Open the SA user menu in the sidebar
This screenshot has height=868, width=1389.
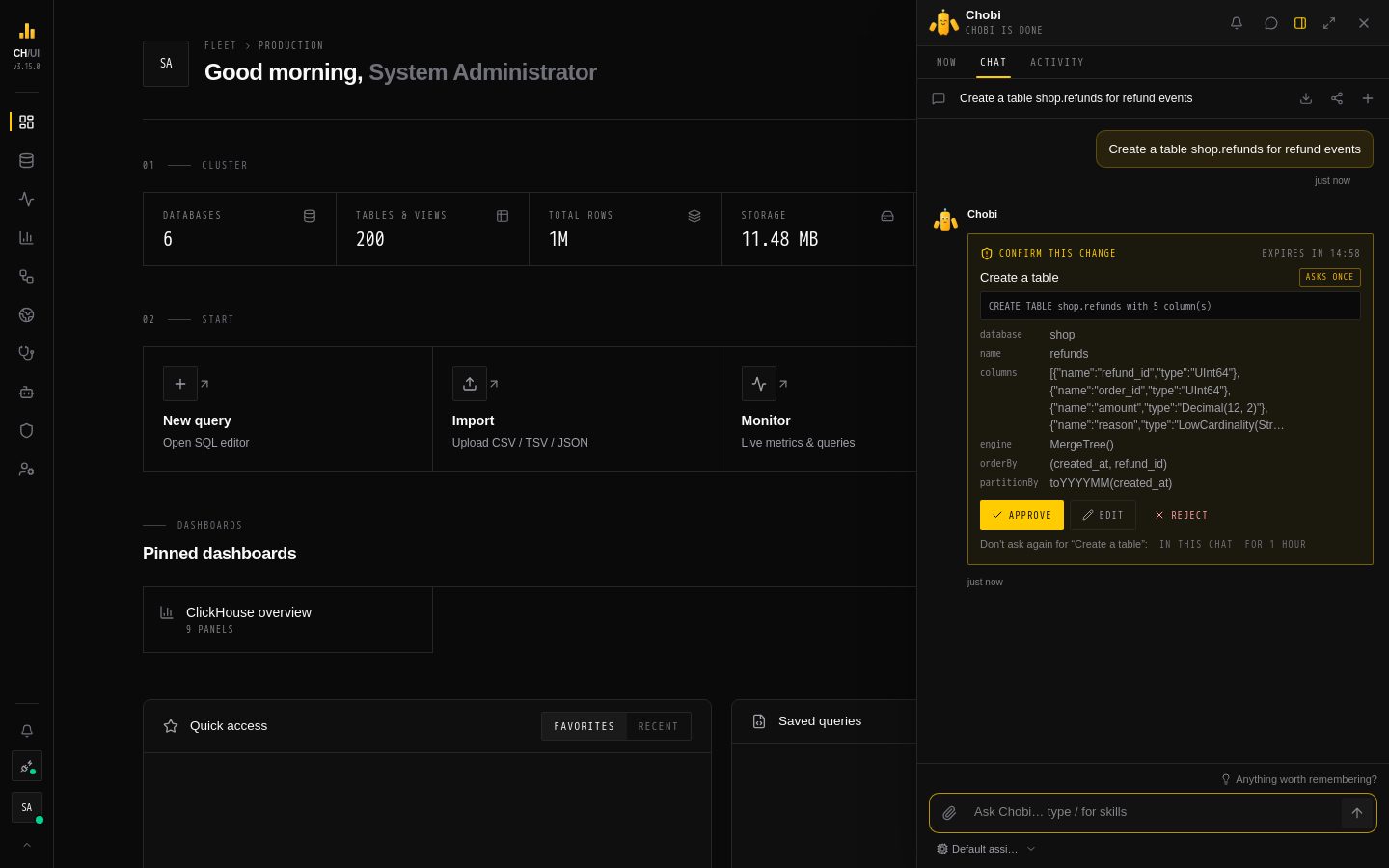point(26,807)
